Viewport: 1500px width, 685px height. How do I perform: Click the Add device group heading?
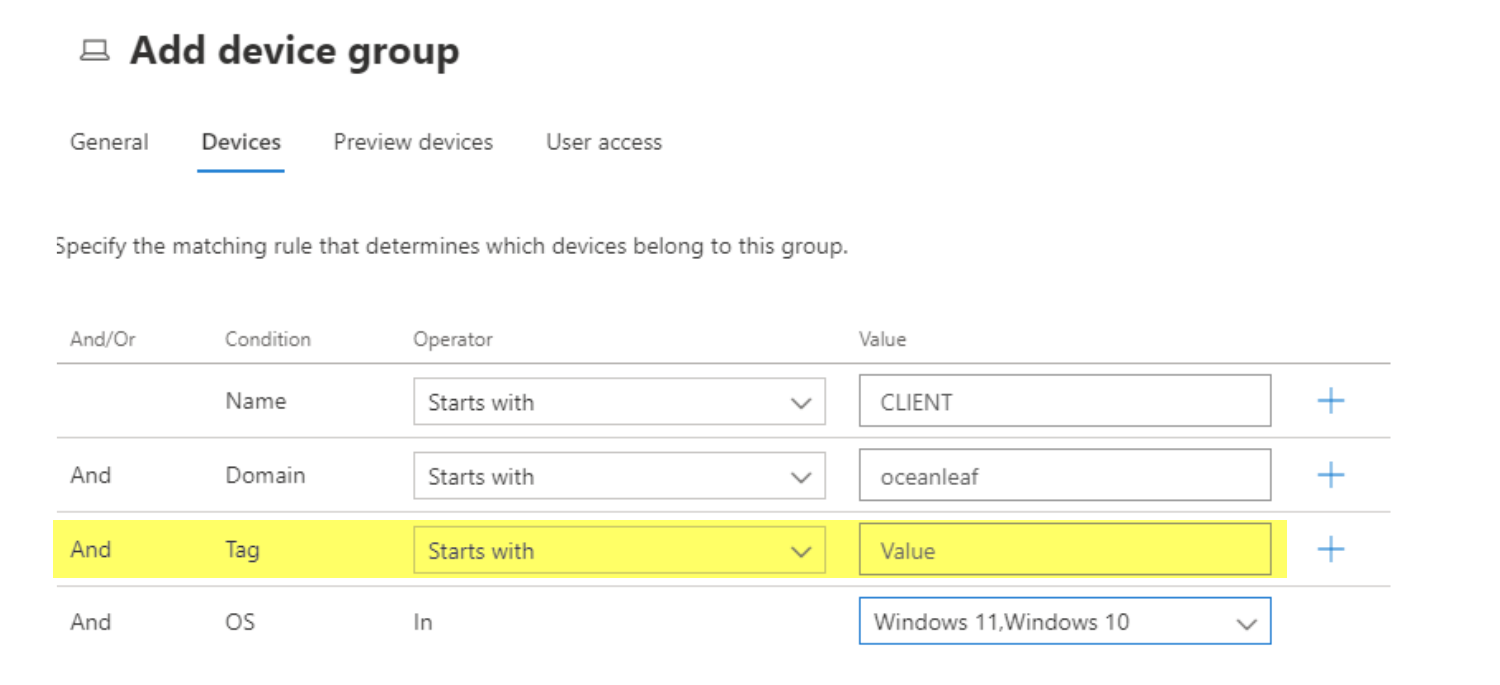[294, 51]
